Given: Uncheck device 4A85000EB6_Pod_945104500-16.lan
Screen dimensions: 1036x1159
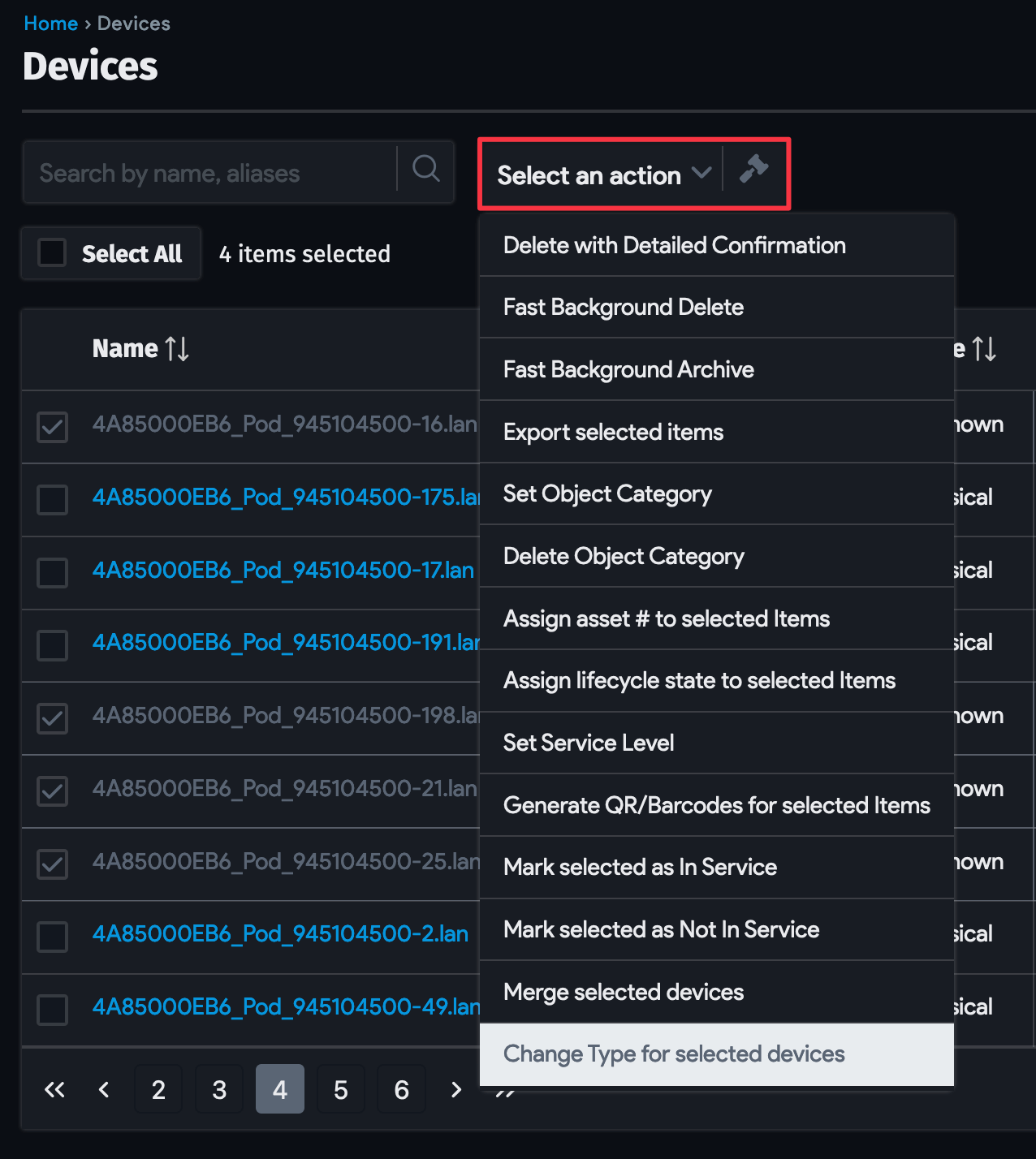Looking at the screenshot, I should click(51, 427).
